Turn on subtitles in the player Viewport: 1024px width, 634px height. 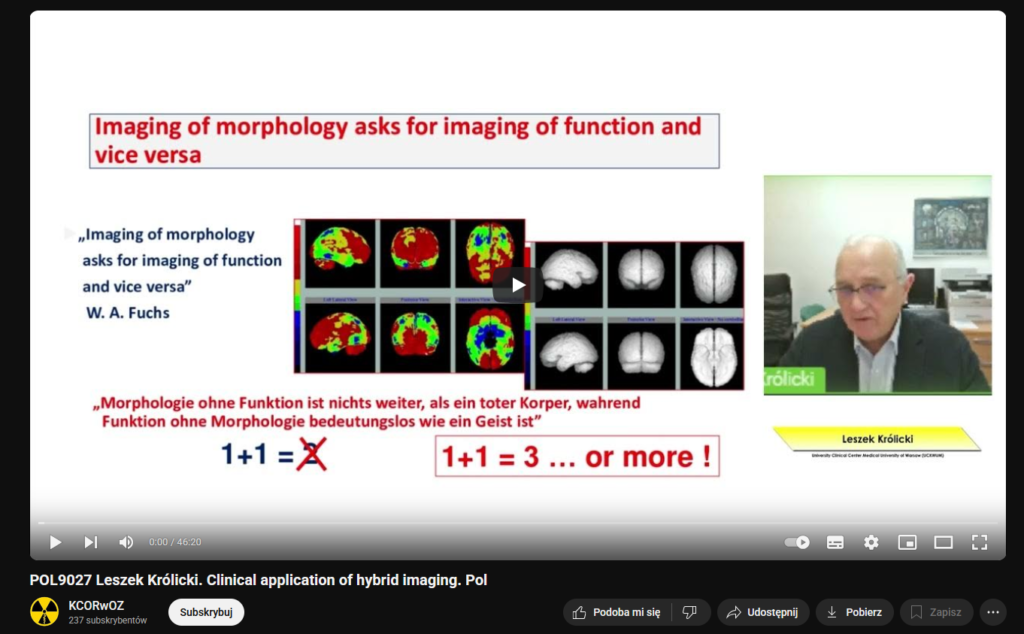coord(835,542)
